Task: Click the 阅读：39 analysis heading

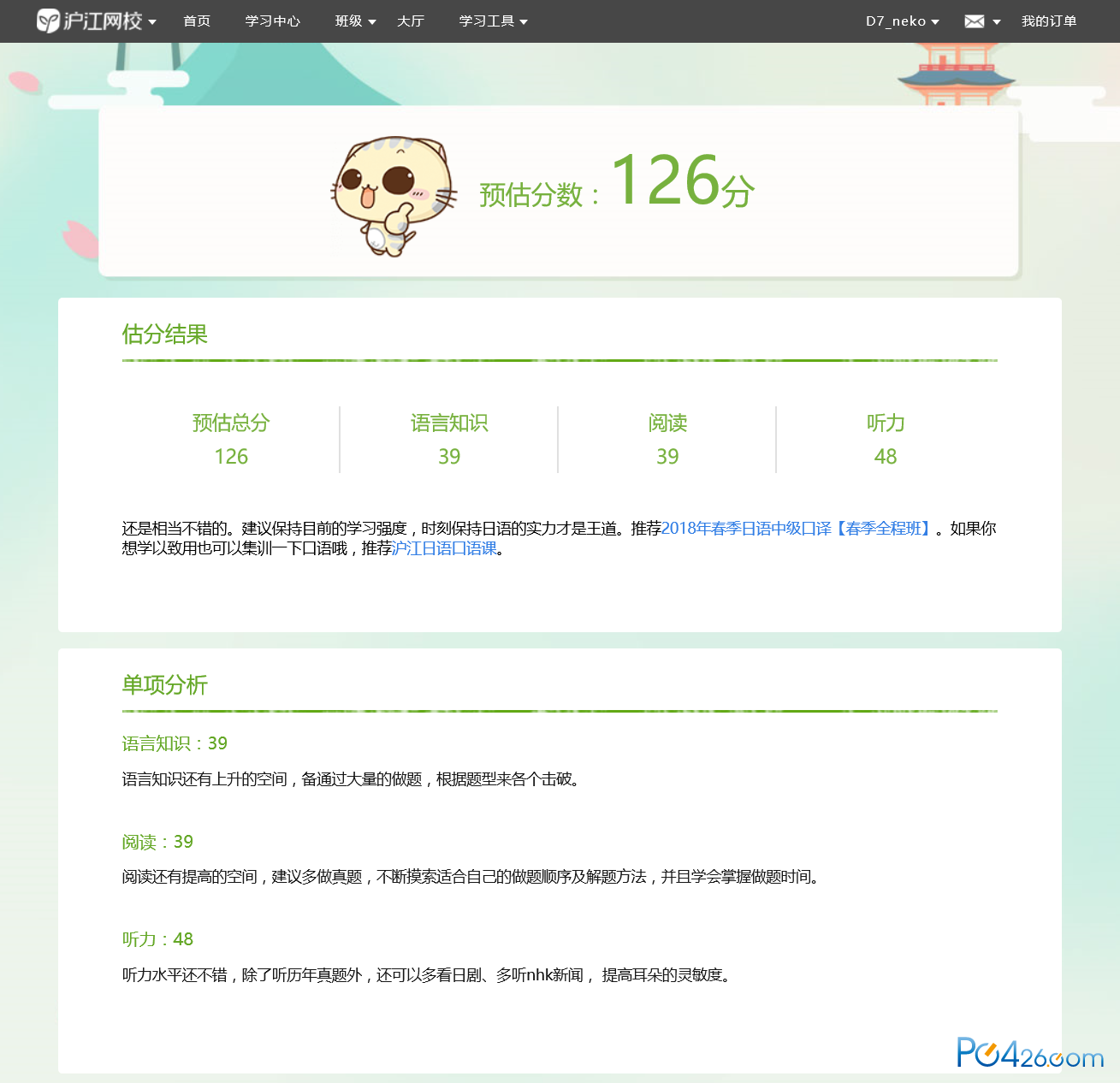Action: point(157,842)
